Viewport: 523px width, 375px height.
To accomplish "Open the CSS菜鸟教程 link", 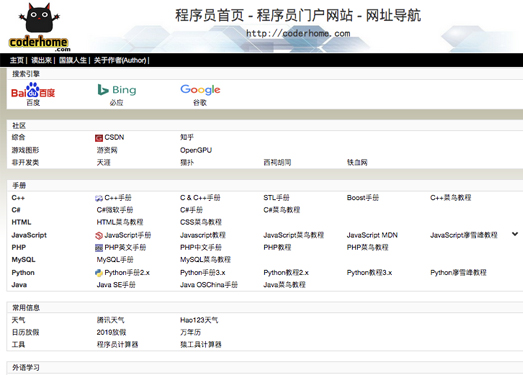I will 201,222.
